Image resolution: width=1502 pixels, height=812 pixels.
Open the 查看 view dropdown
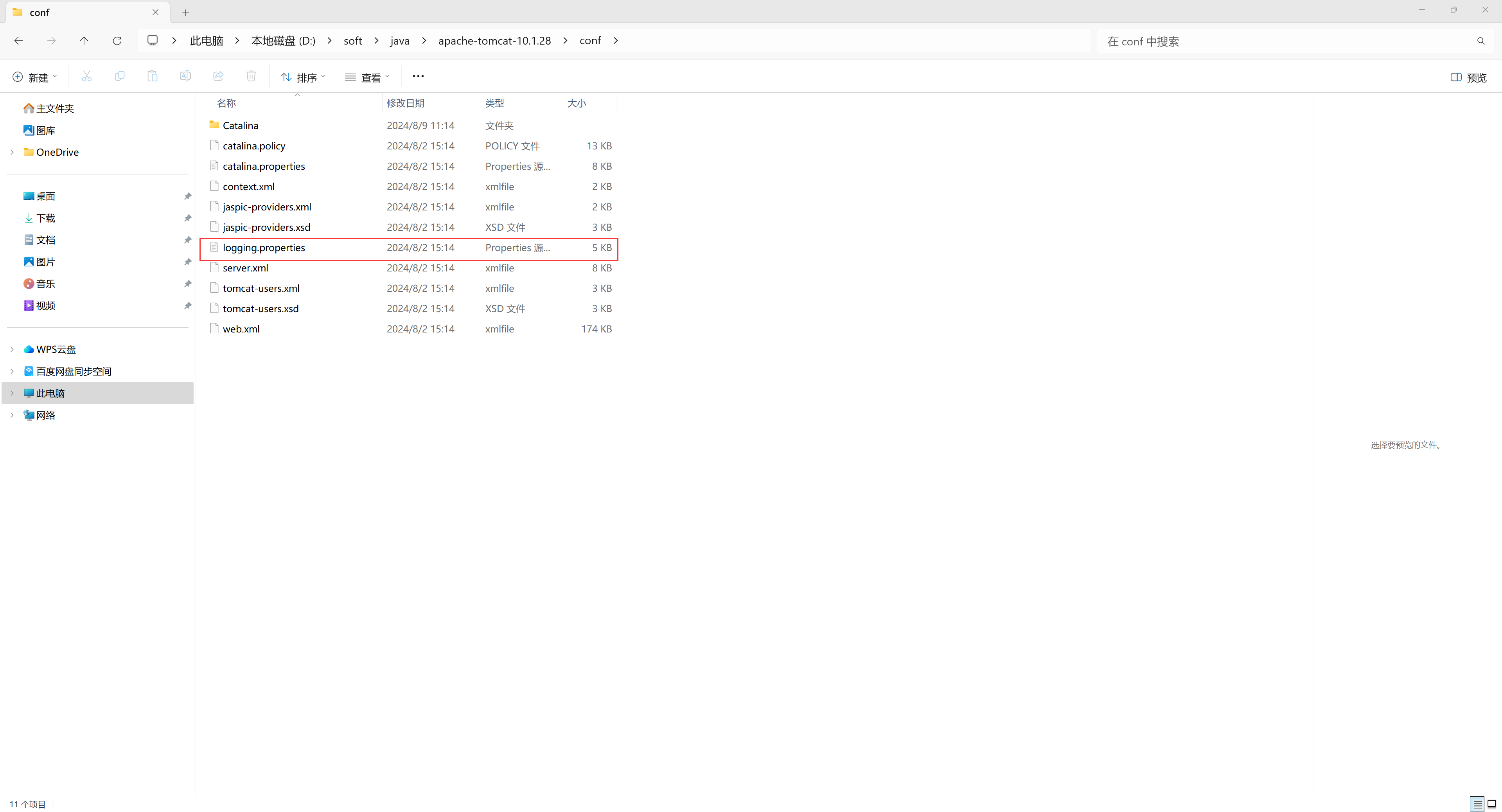point(367,77)
